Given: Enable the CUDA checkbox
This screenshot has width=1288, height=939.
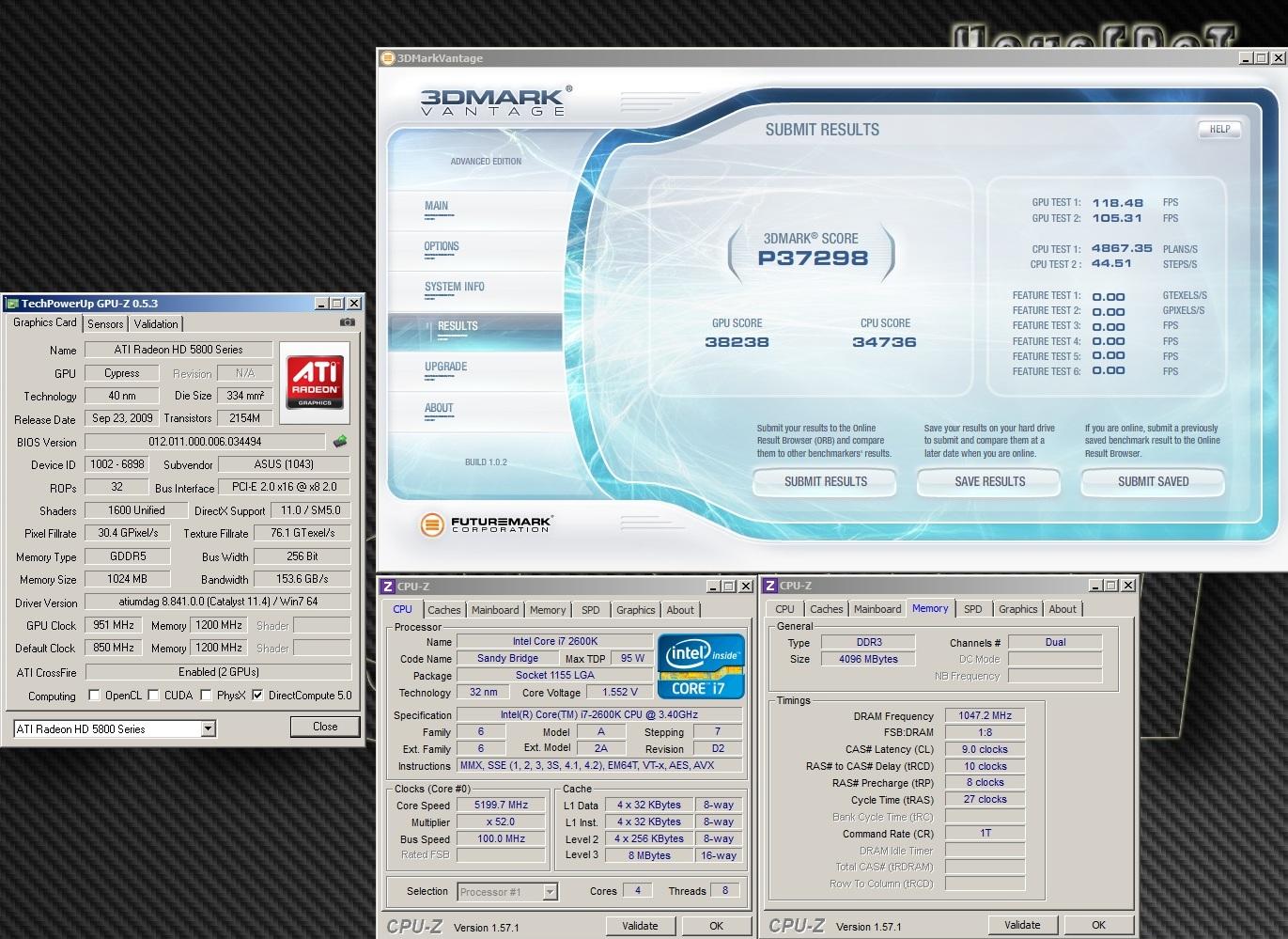Looking at the screenshot, I should pos(153,696).
